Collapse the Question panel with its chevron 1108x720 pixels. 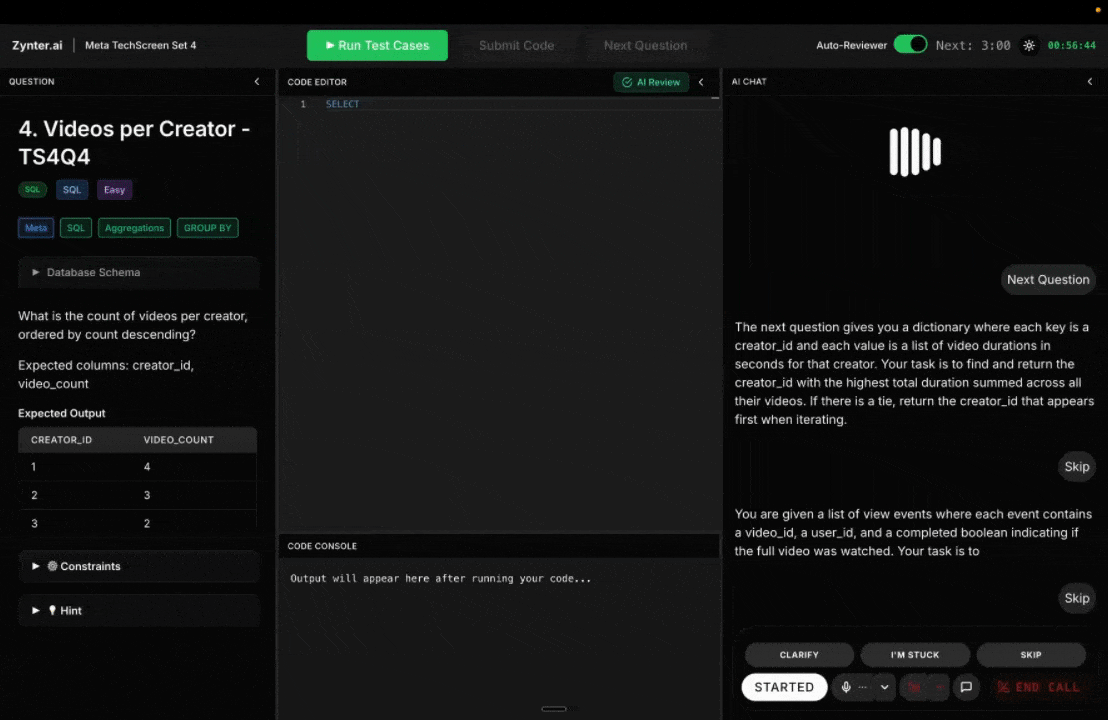click(257, 82)
